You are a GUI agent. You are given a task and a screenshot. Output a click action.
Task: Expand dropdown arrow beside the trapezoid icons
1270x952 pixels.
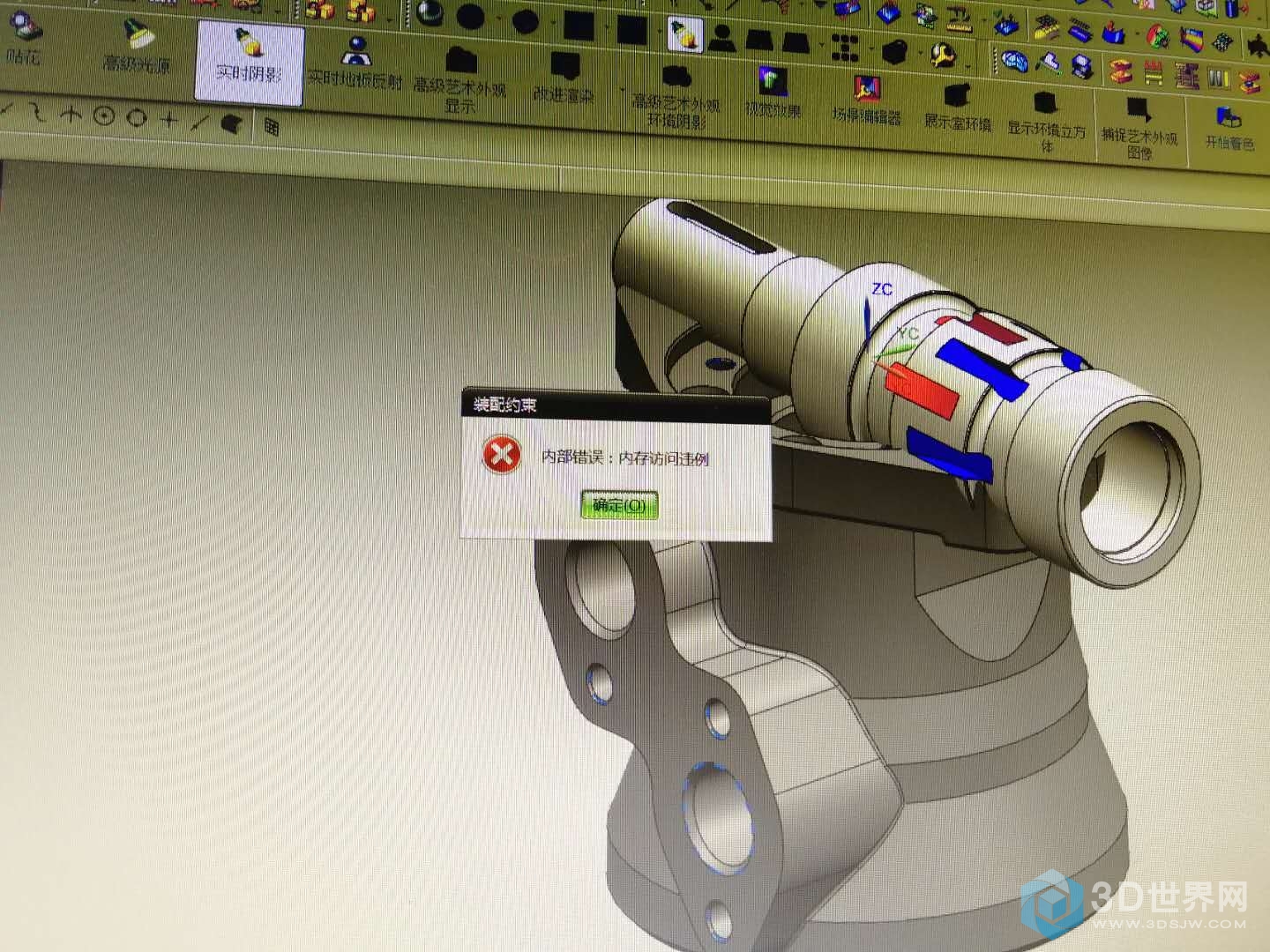click(x=821, y=44)
